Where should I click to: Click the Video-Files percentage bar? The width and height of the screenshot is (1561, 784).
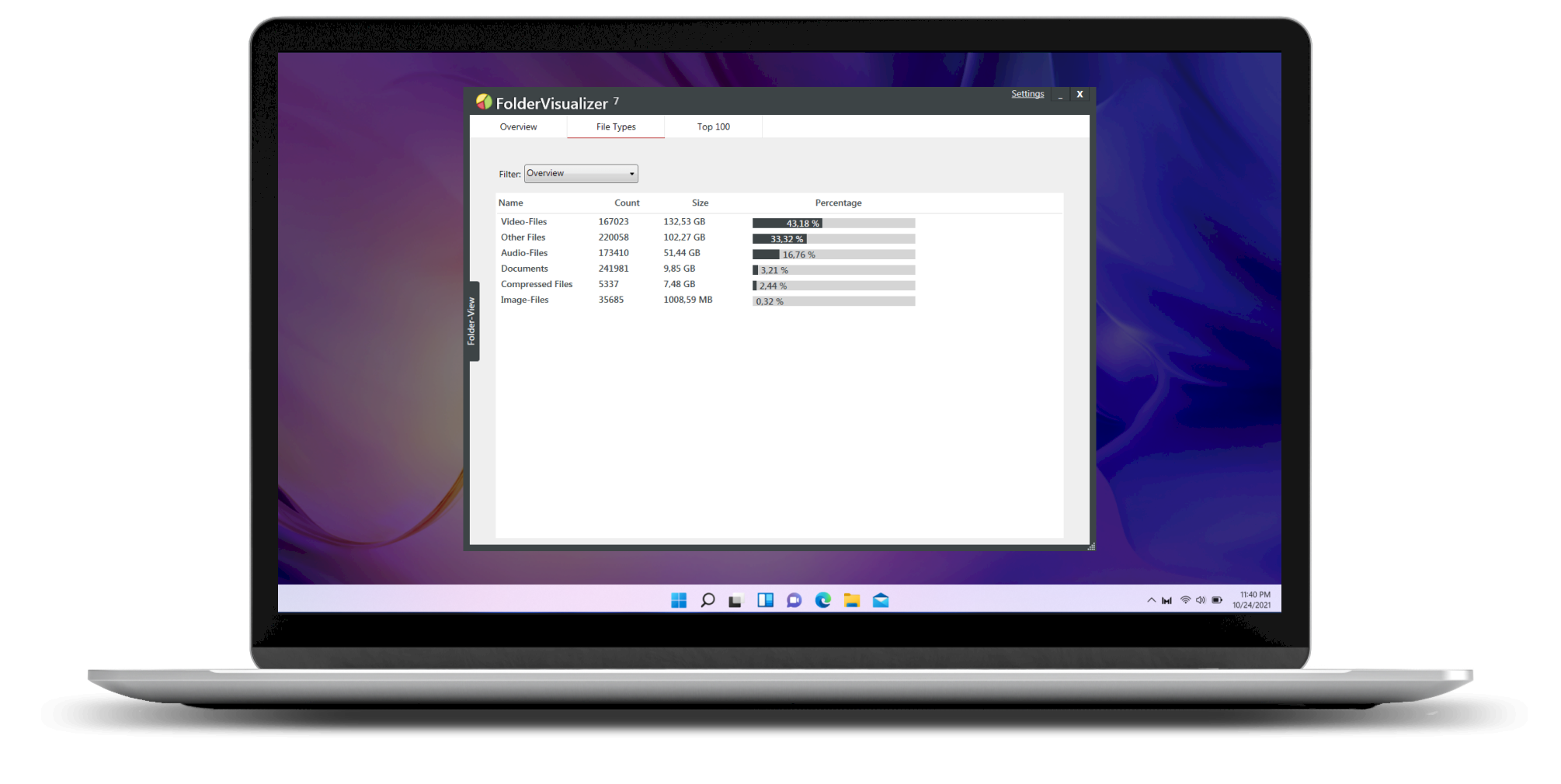833,224
